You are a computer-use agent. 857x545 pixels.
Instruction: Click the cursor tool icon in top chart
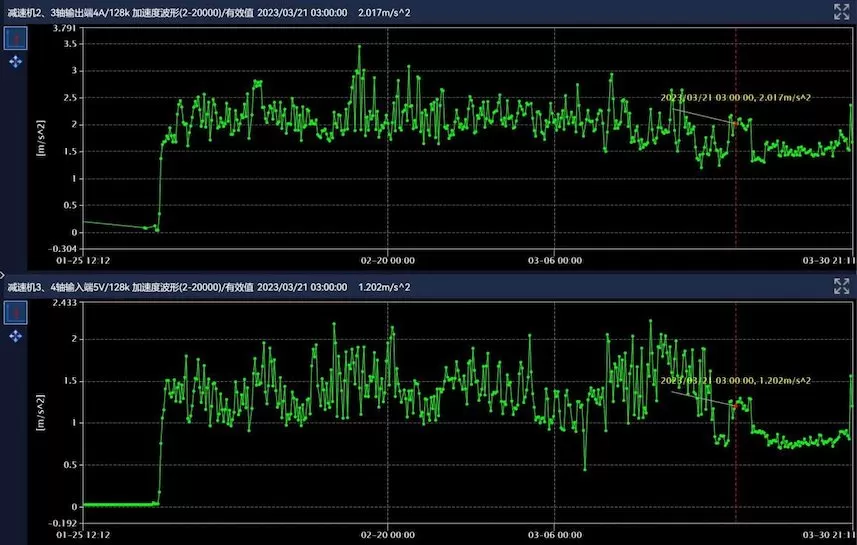point(16,39)
